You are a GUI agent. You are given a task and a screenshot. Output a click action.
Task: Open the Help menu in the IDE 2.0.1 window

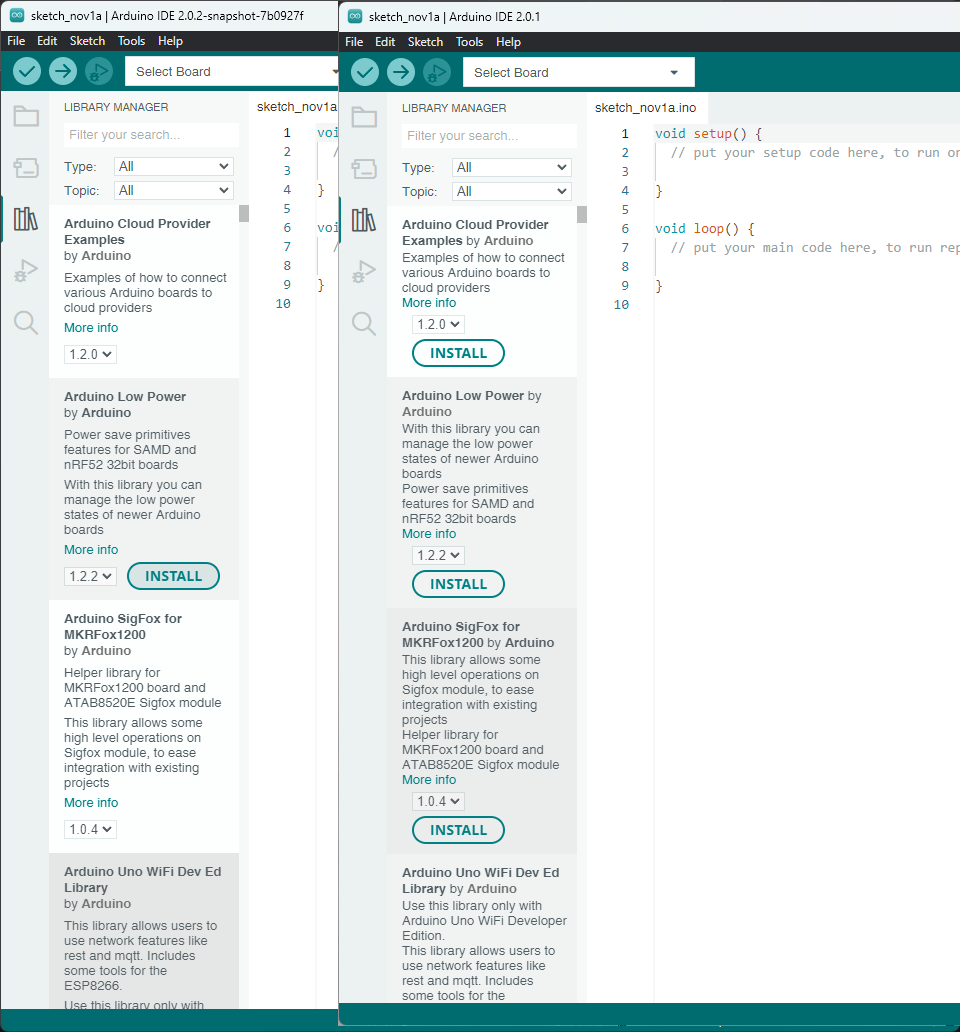click(509, 41)
